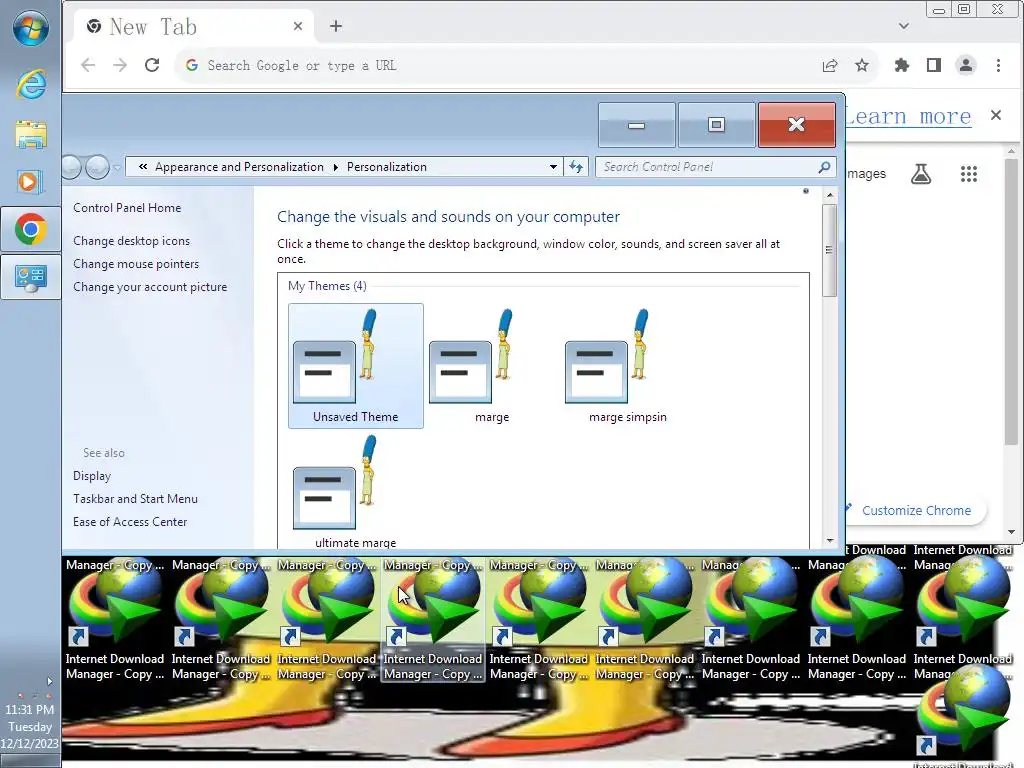Toggle Chrome side panel
Image resolution: width=1024 pixels, height=768 pixels.
tap(934, 65)
